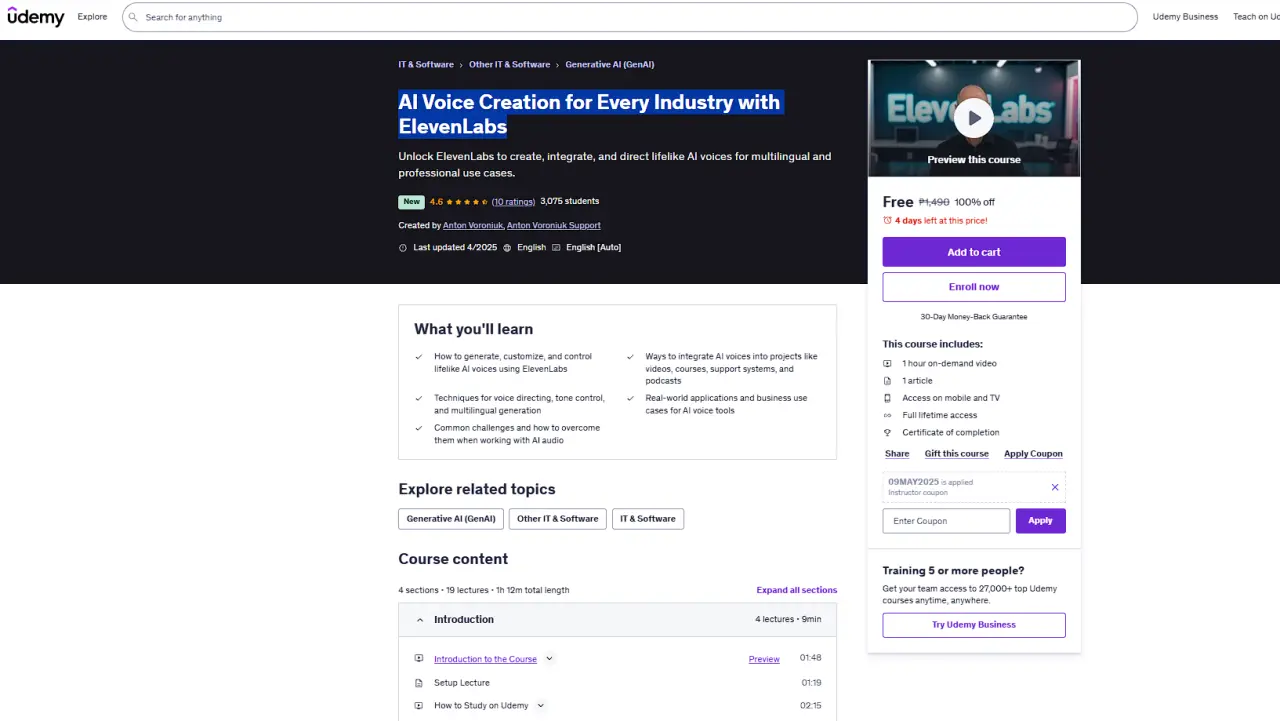Click 30-Day Money-Back Guarantee text
1280x721 pixels.
pos(974,317)
